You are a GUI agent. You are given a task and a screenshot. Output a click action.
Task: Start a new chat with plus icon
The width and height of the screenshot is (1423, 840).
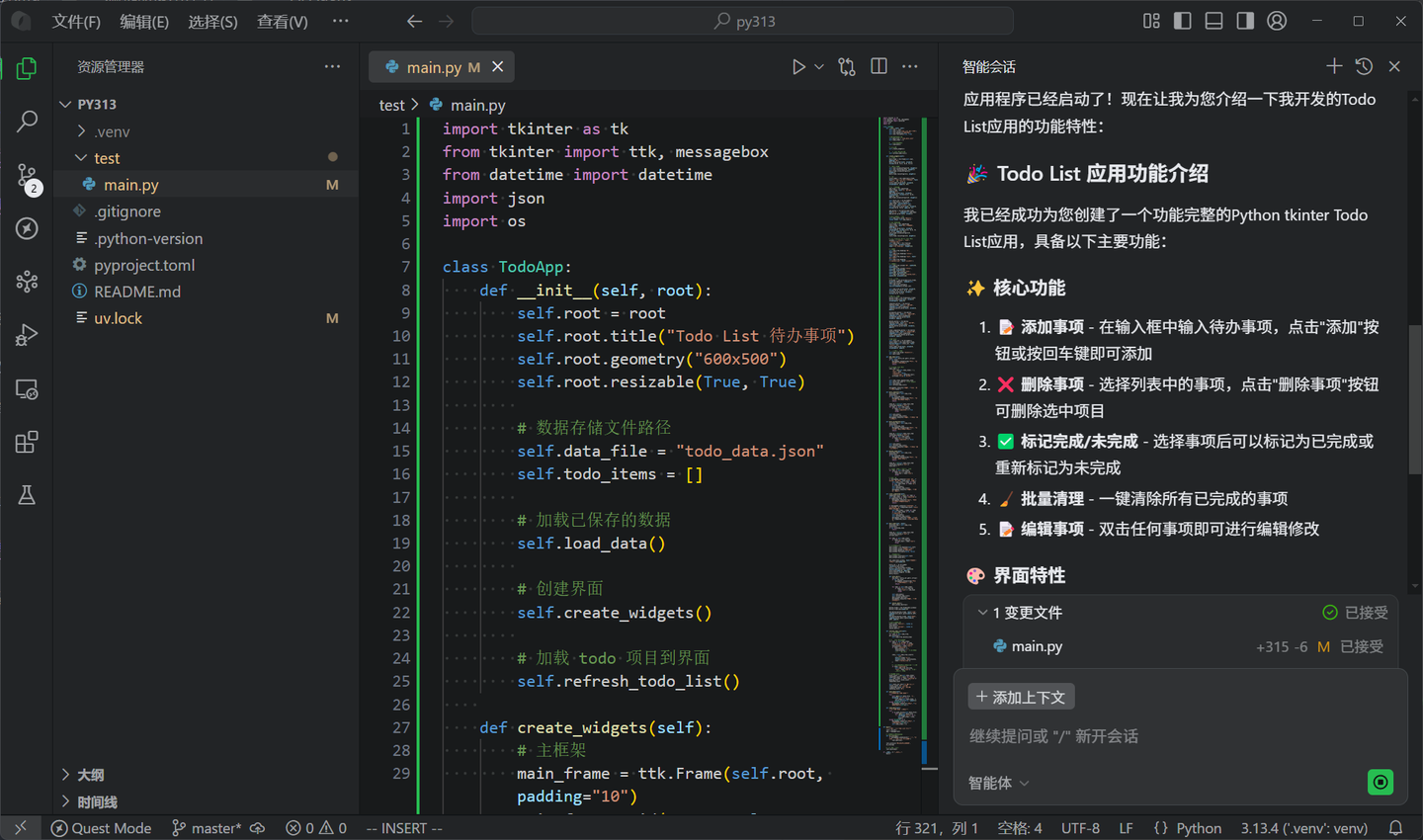(x=1334, y=66)
